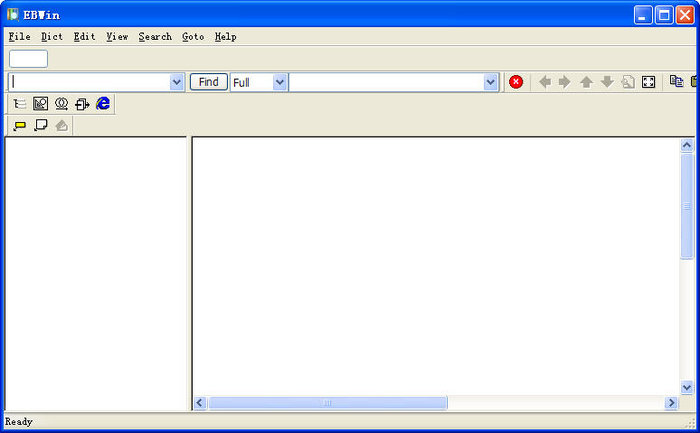Click the blank dictionary group button
Screen dimensions: 700x433
click(x=28, y=58)
